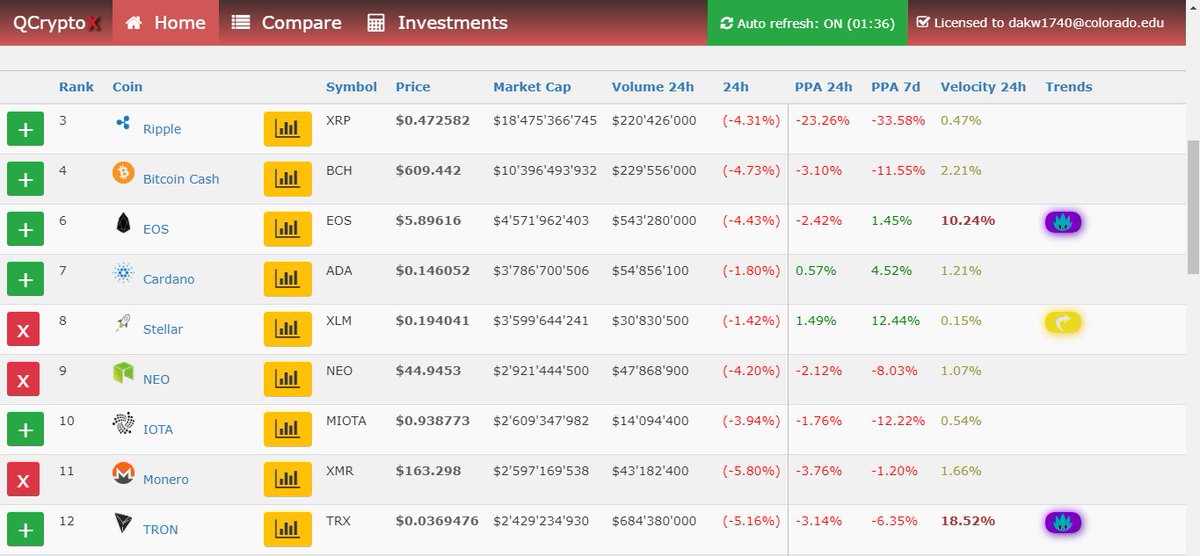Remove NEO with the red X button
The height and width of the screenshot is (556, 1200).
click(25, 379)
